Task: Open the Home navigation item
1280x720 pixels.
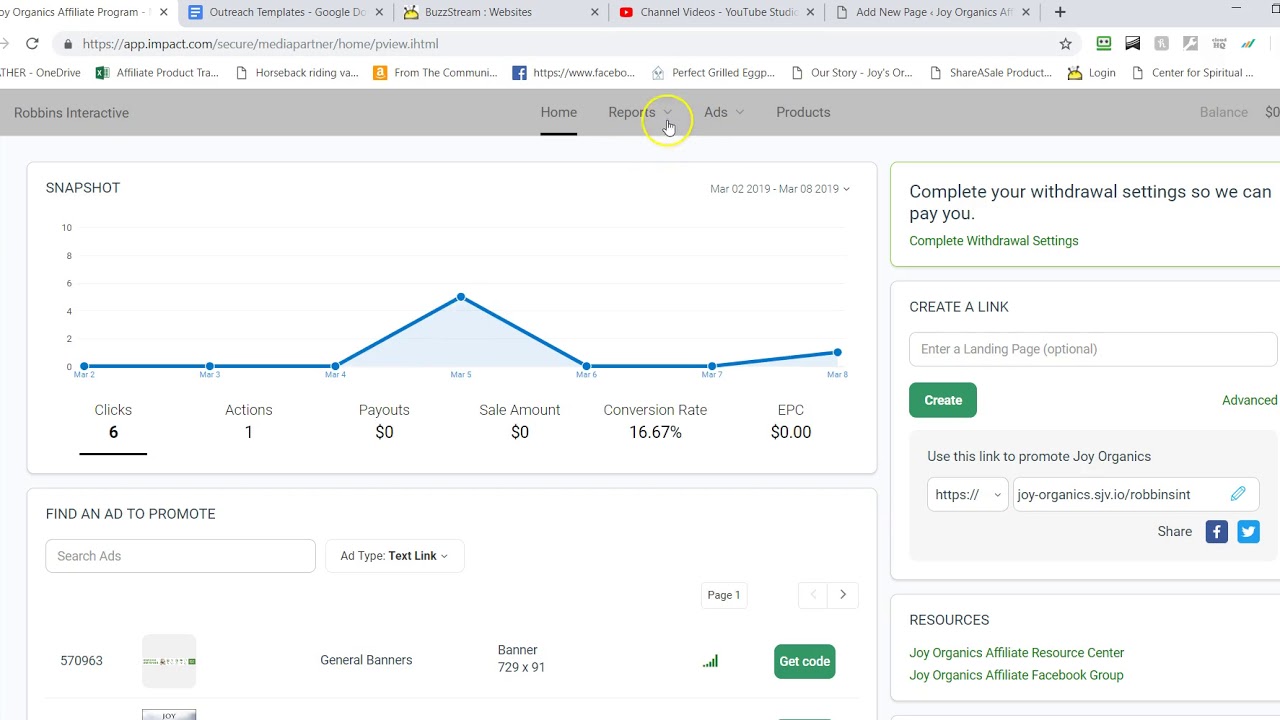Action: tap(559, 112)
